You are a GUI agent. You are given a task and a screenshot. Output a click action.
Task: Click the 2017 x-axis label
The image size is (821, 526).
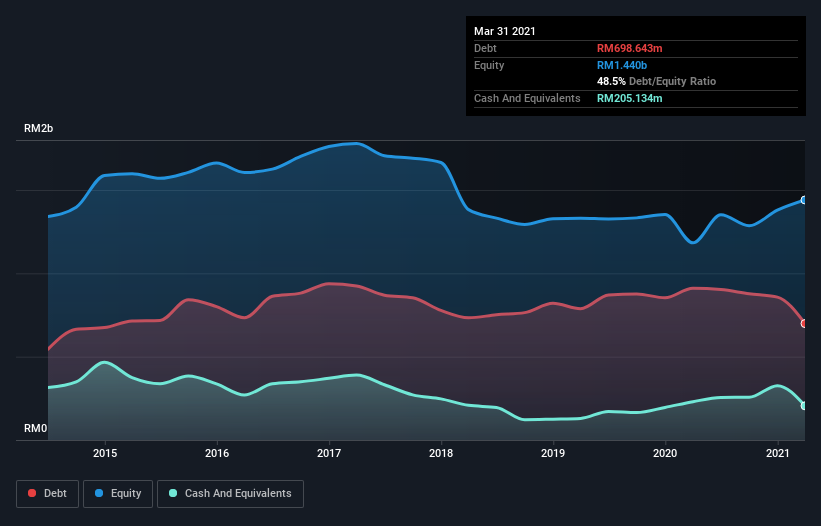(x=329, y=453)
